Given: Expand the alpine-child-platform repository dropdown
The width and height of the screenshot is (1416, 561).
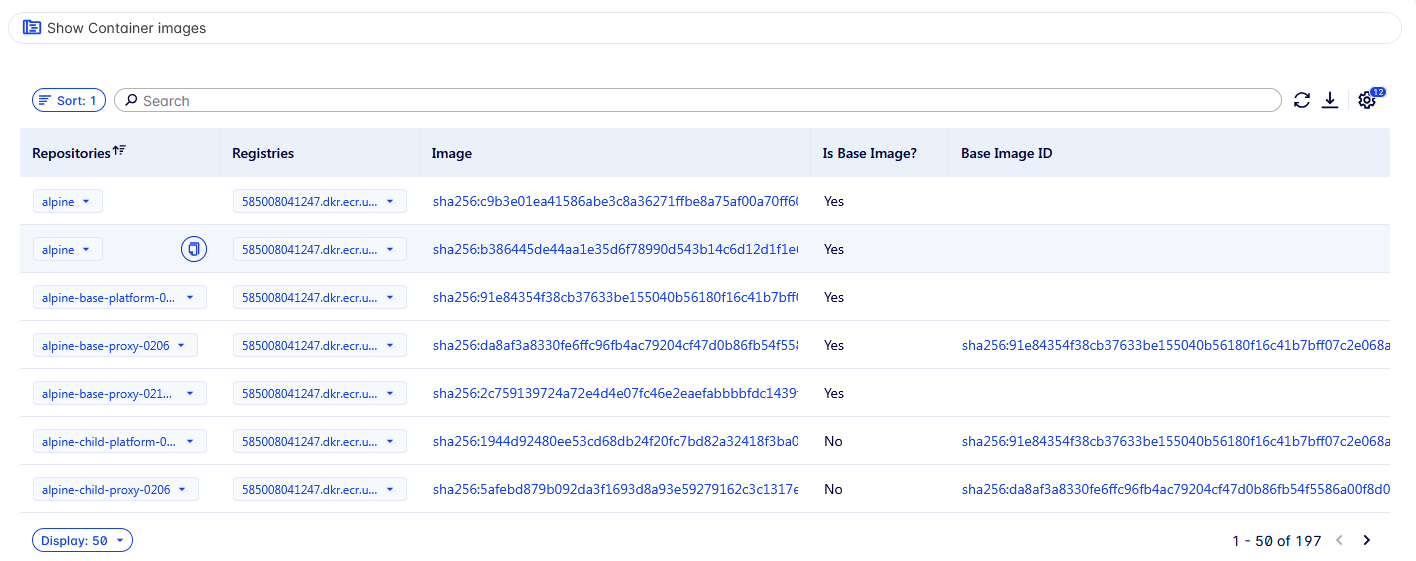Looking at the screenshot, I should click(x=119, y=441).
